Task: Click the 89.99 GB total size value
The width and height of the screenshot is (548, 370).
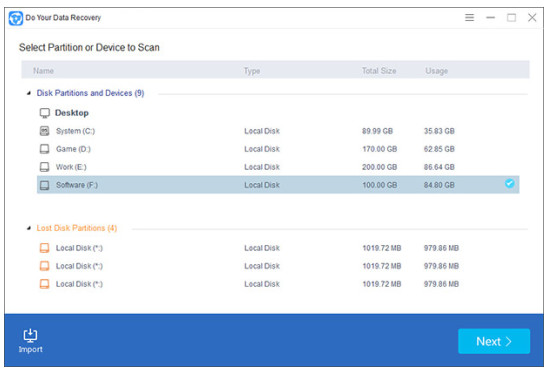Action: coord(377,131)
